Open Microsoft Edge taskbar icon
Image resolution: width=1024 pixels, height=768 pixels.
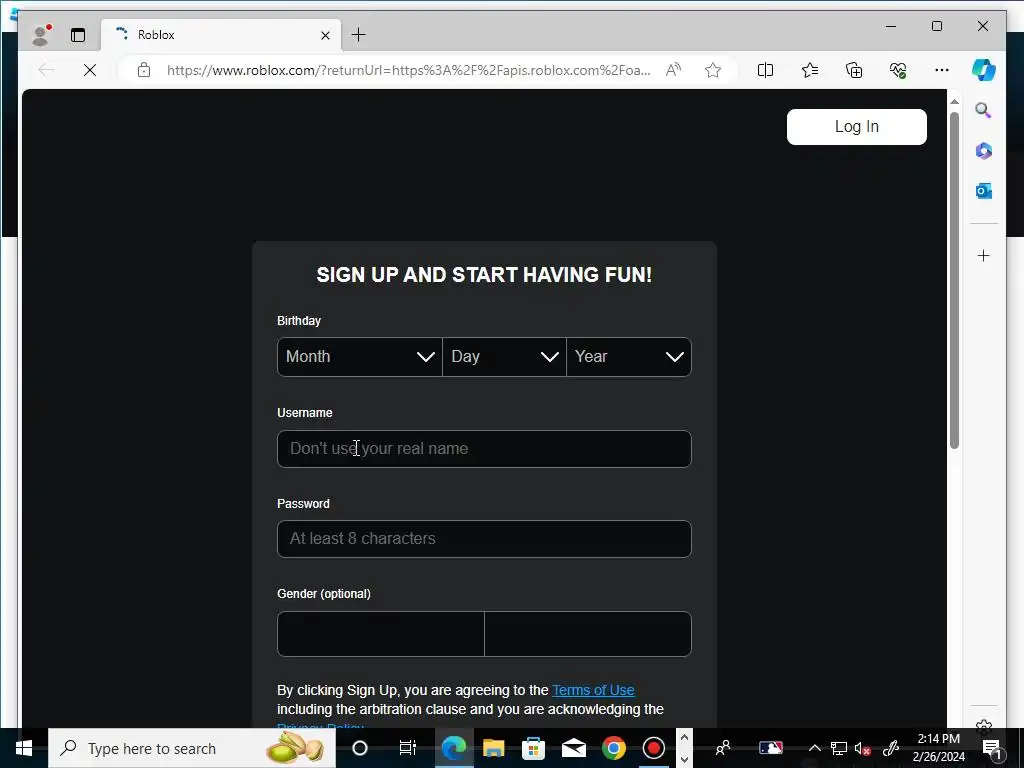[x=453, y=748]
